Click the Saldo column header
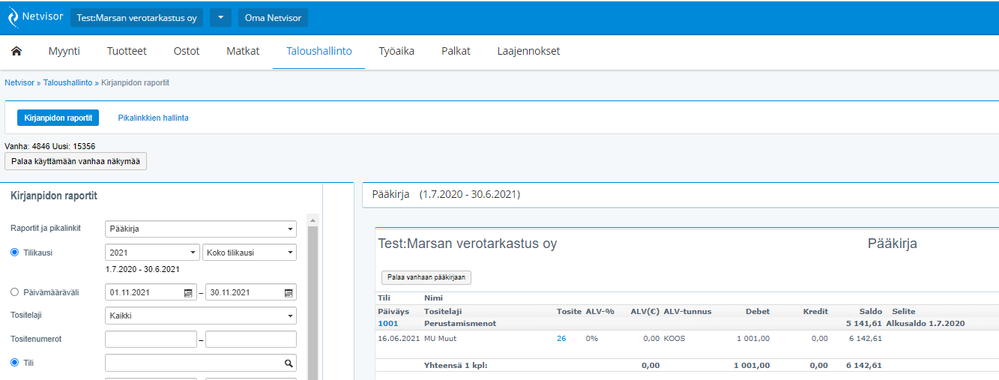This screenshot has width=999, height=380. coord(870,312)
